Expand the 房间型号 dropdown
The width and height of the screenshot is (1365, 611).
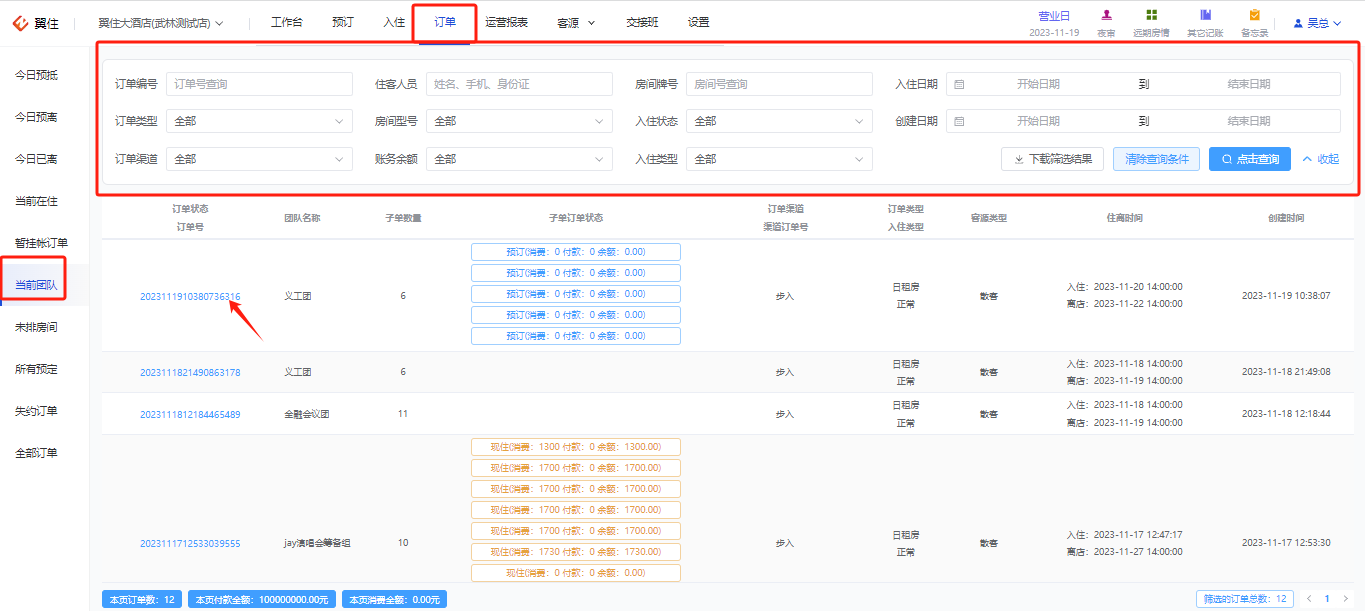(x=519, y=121)
